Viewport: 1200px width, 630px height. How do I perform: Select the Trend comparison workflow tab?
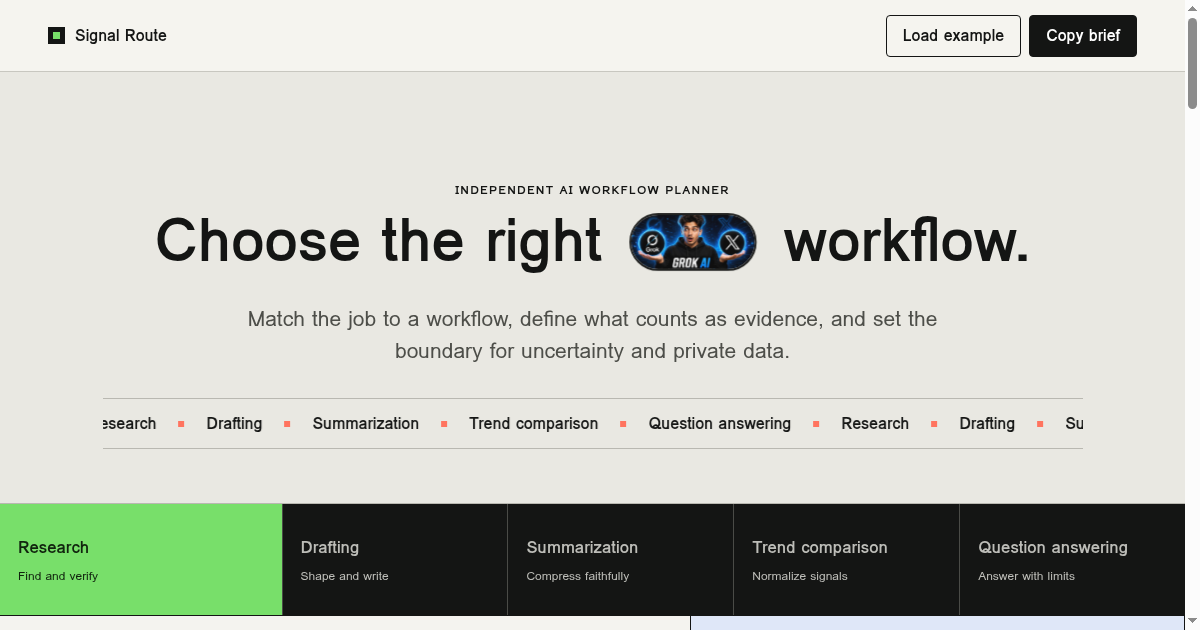(x=847, y=559)
